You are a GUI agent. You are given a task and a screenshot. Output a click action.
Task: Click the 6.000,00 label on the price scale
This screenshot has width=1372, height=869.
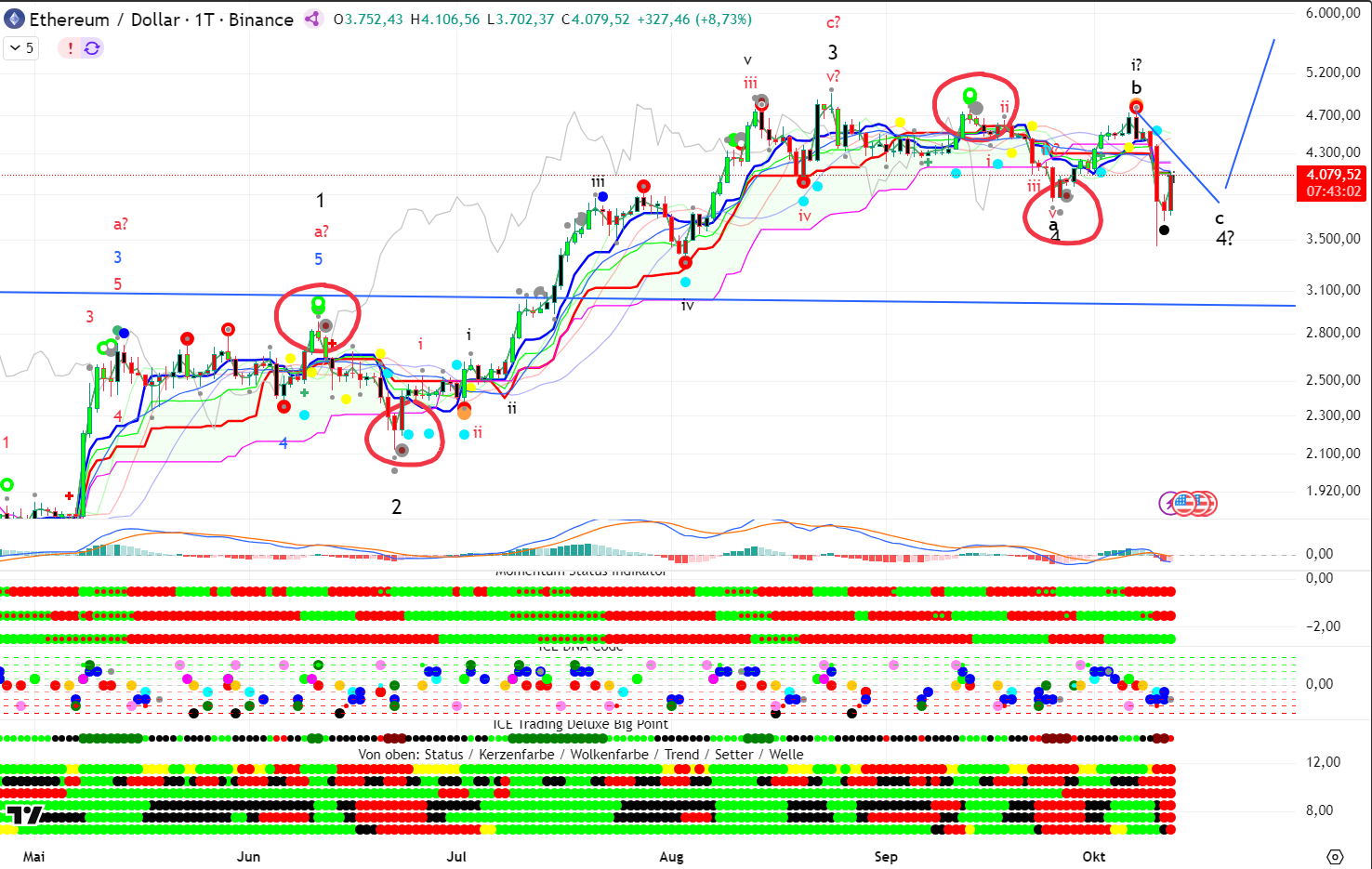click(x=1333, y=13)
